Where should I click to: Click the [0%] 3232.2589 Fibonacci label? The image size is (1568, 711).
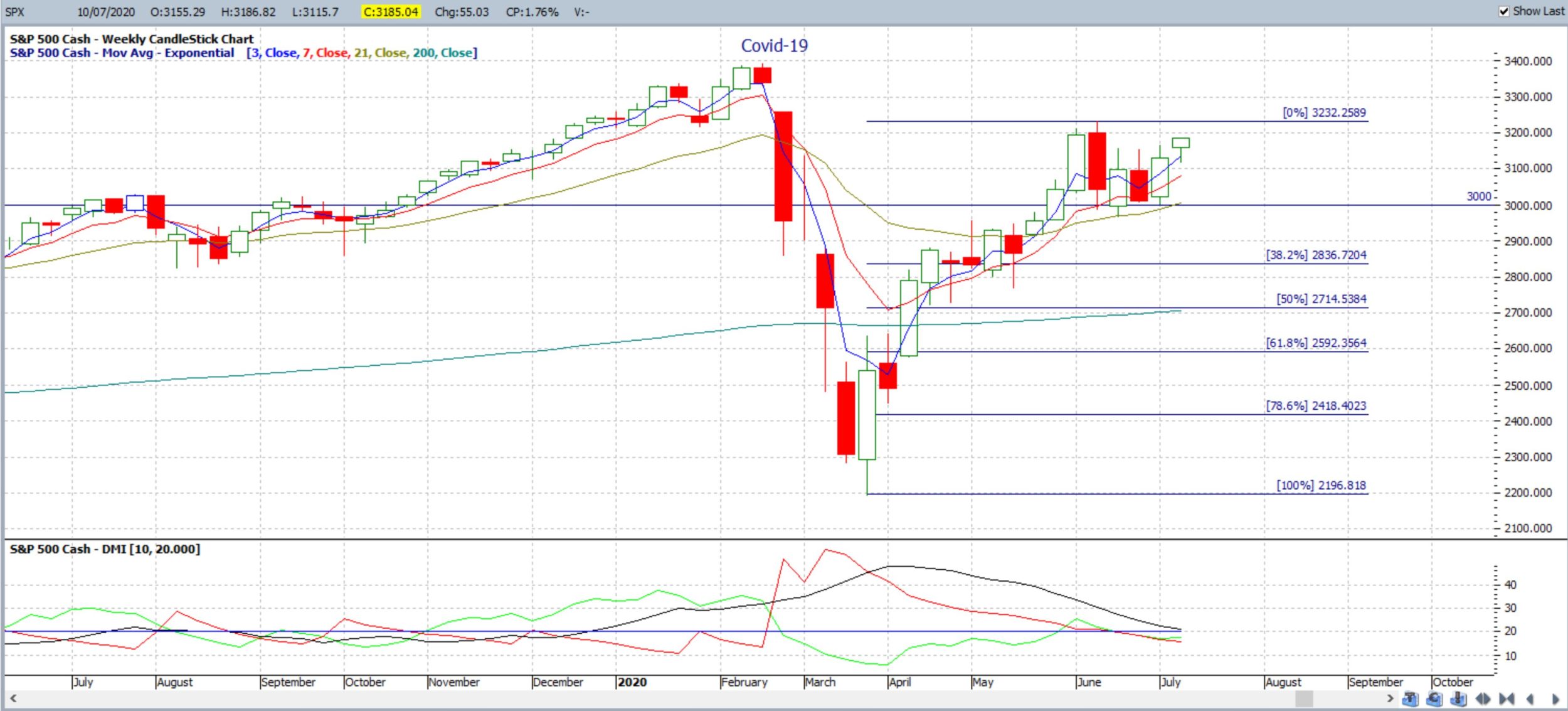coord(1324,113)
